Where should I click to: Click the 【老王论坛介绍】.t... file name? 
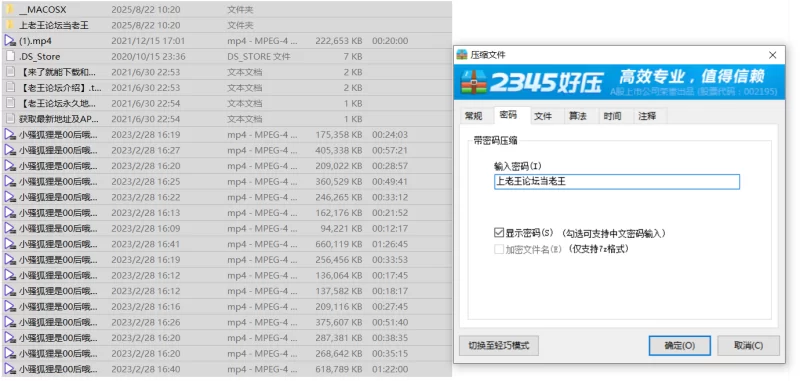click(60, 88)
